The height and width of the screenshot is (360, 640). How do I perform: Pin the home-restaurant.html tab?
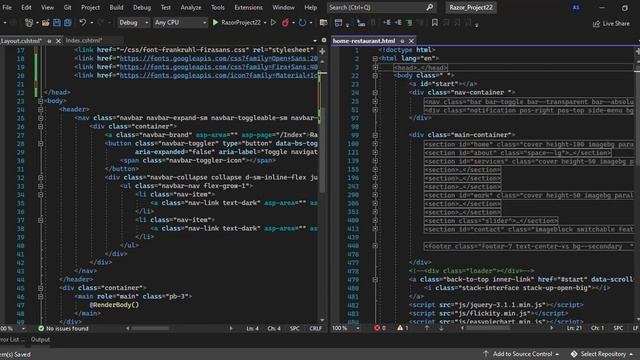[402, 41]
